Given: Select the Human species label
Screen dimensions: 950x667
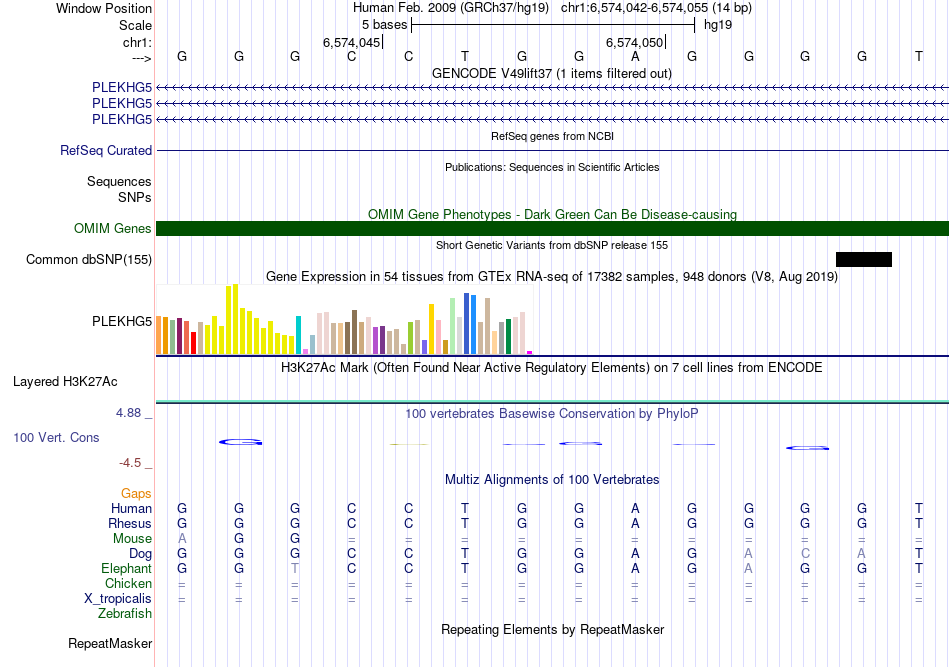Looking at the screenshot, I should [131, 508].
